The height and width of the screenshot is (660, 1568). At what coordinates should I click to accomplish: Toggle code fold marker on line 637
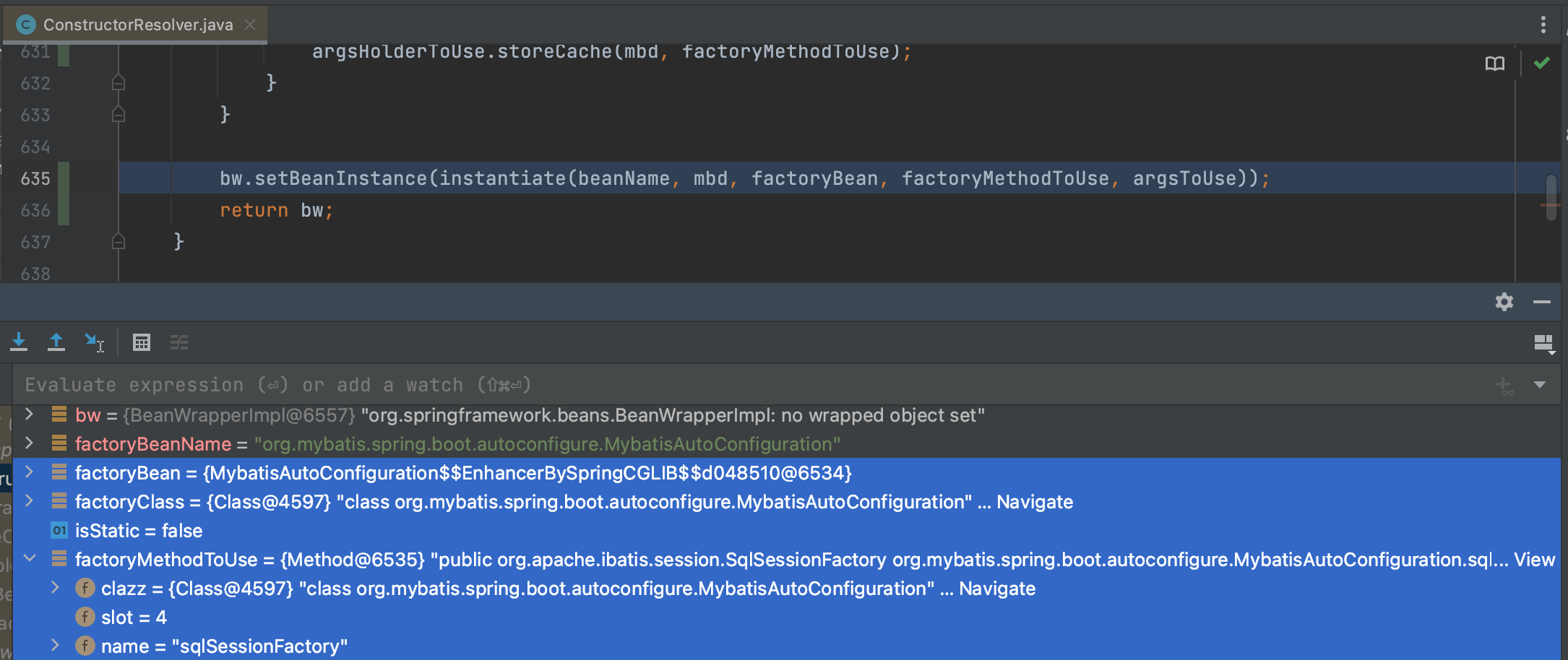(119, 242)
